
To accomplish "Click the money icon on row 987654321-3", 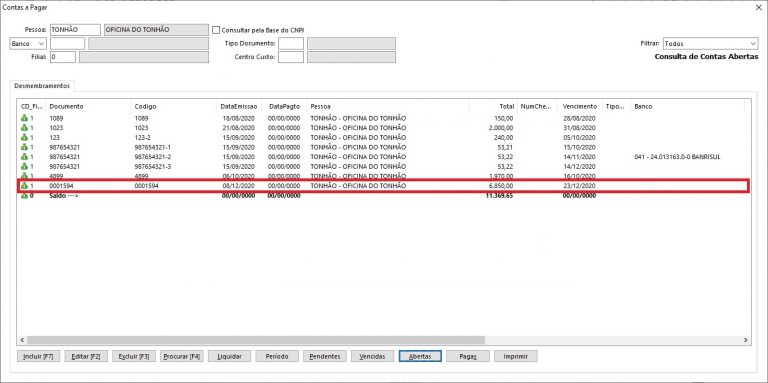I will pyautogui.click(x=24, y=167).
